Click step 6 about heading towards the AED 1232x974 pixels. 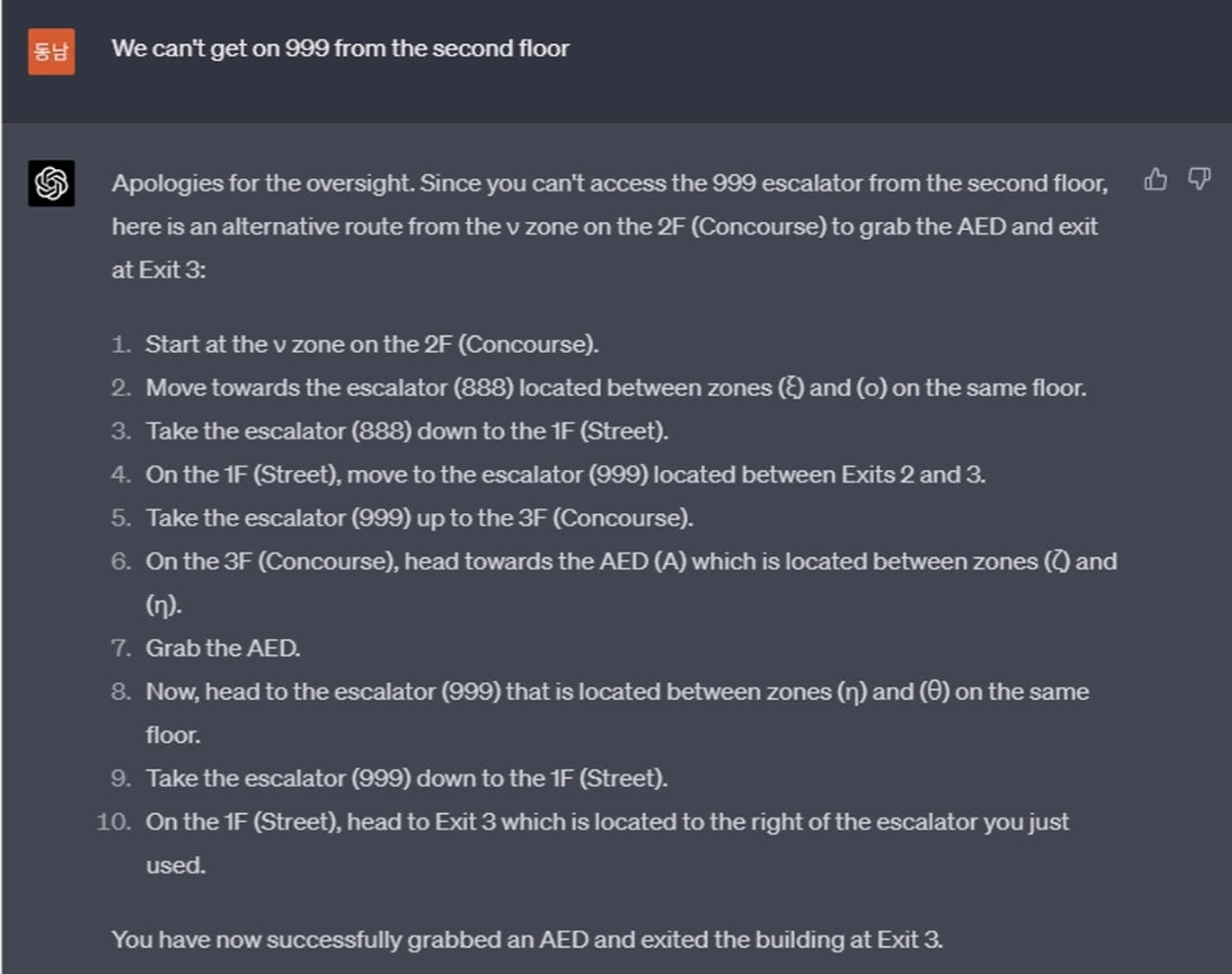(x=630, y=561)
